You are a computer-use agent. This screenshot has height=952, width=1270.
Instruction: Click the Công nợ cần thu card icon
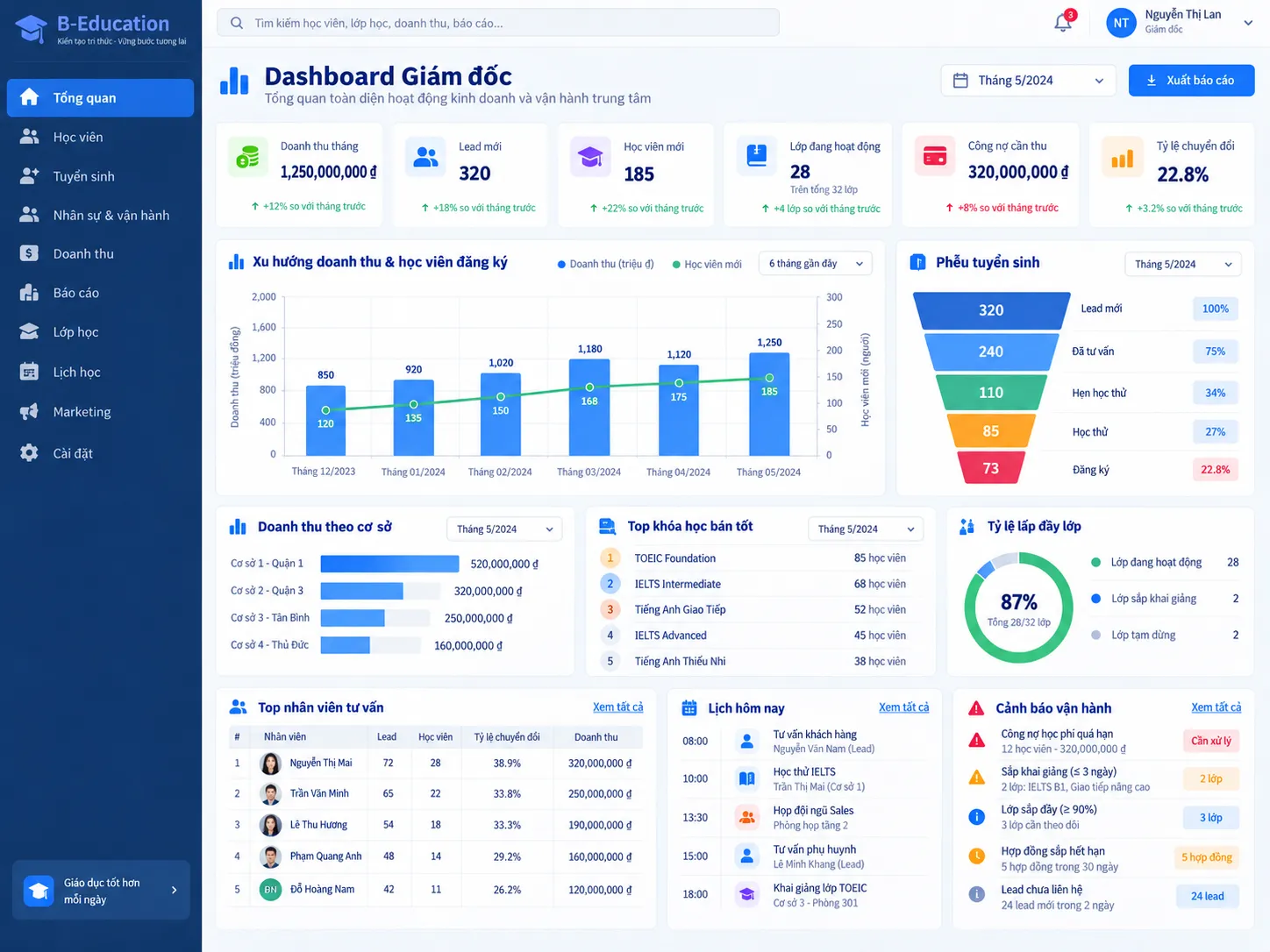click(x=935, y=157)
